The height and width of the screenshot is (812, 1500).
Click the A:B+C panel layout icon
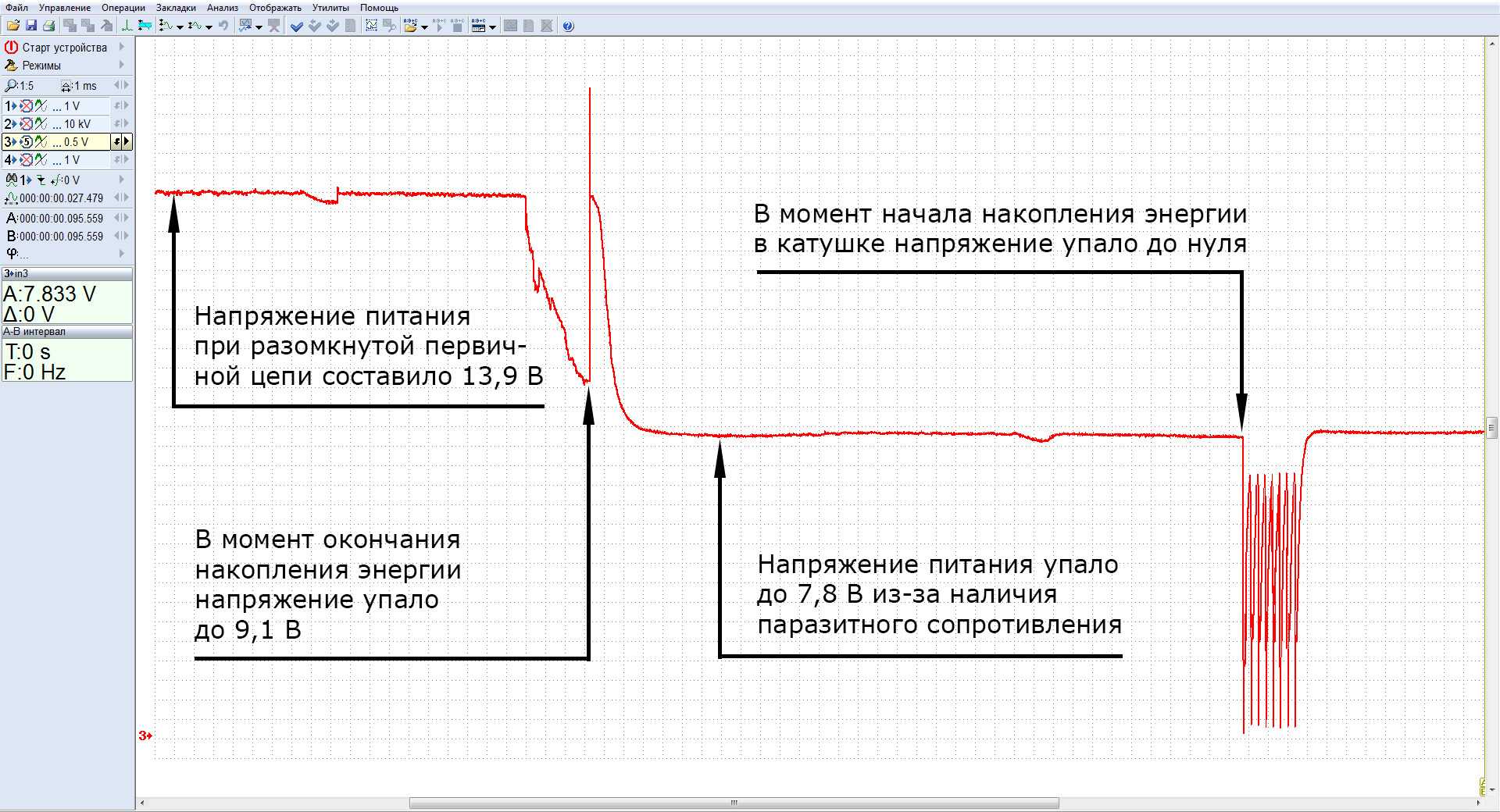tap(478, 26)
